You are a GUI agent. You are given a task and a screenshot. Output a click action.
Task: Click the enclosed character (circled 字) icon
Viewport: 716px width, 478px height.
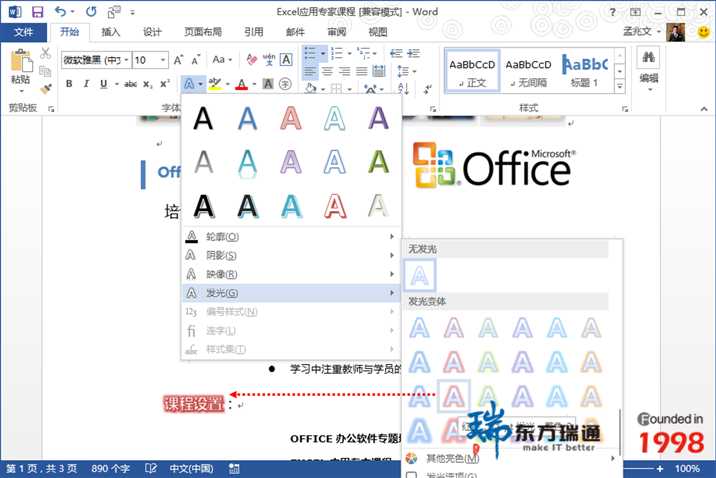285,84
